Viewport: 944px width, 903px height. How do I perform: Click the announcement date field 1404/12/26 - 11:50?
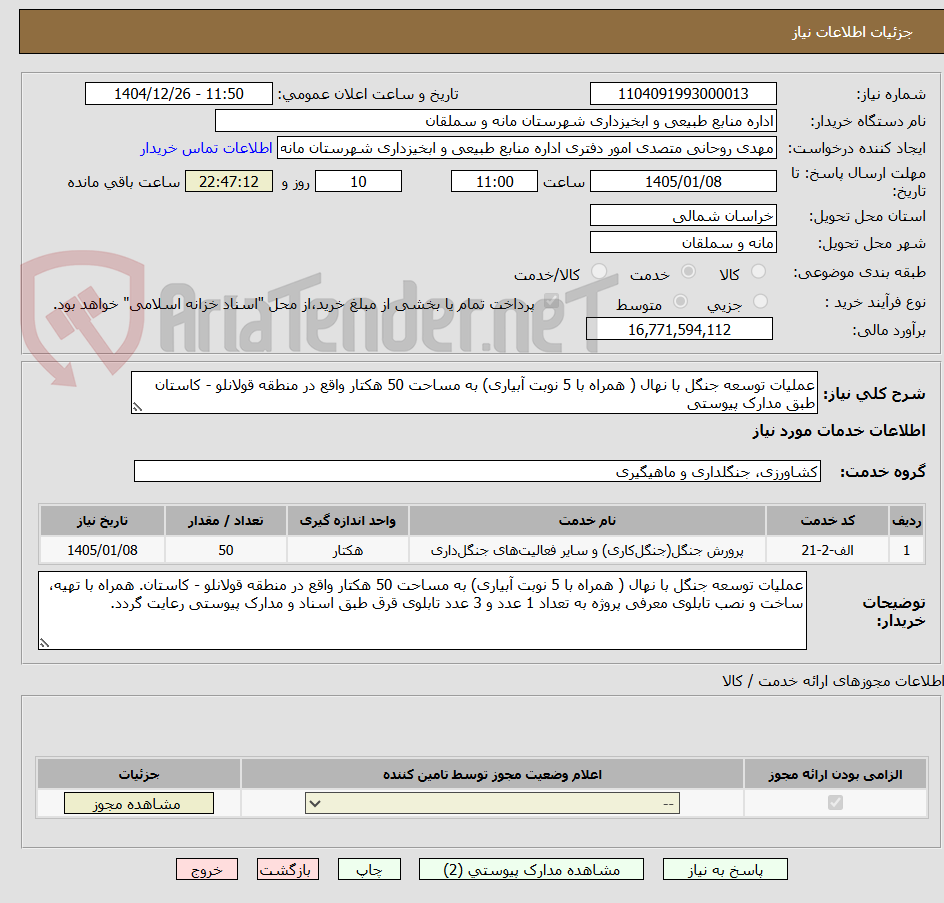(178, 94)
